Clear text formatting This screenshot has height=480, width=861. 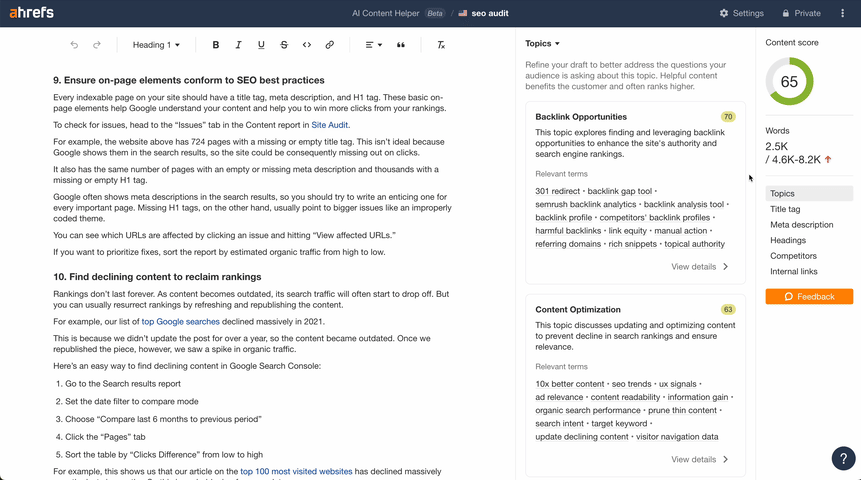441,45
